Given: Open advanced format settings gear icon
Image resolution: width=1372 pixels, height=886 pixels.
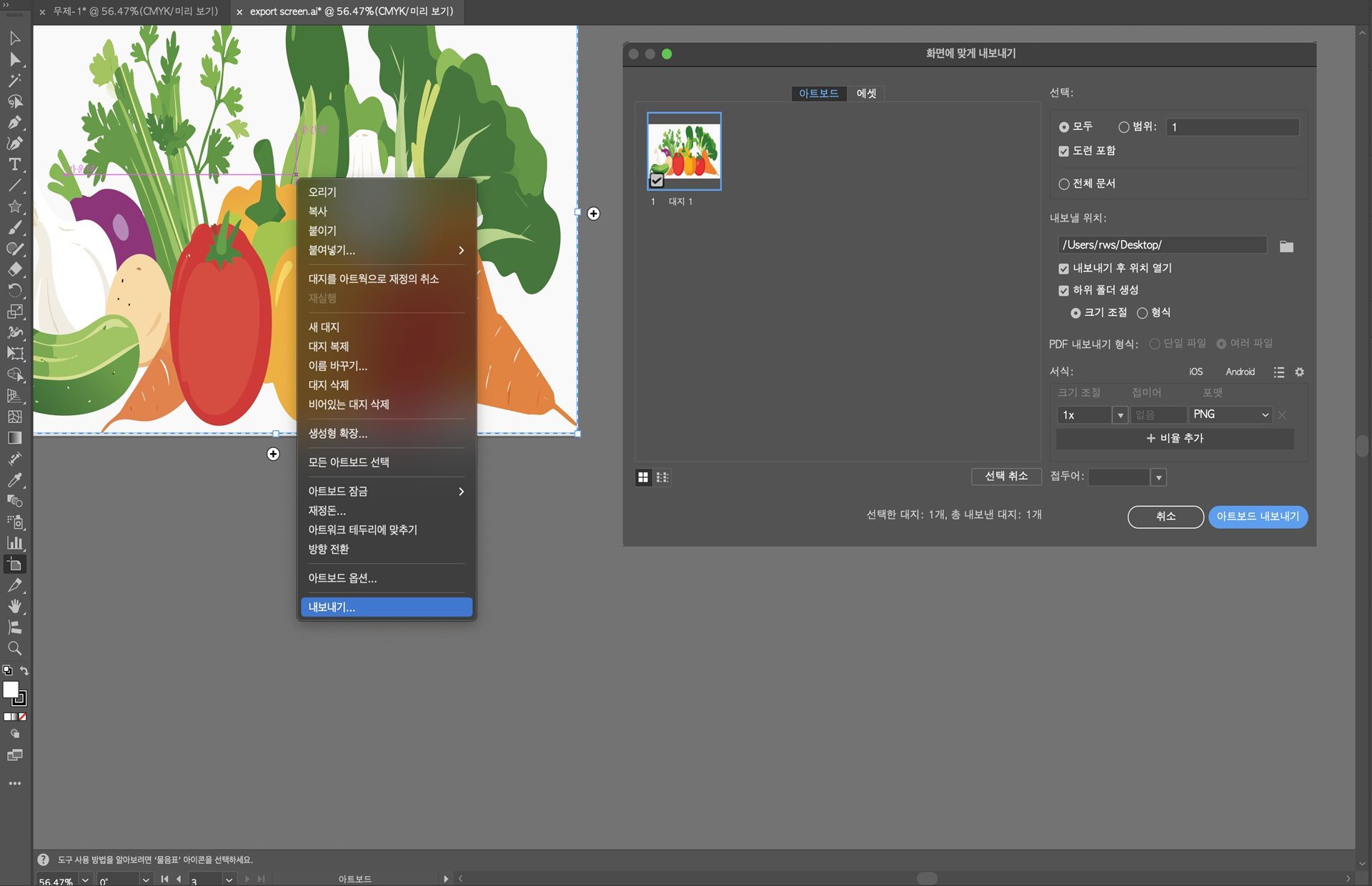Looking at the screenshot, I should [1299, 372].
